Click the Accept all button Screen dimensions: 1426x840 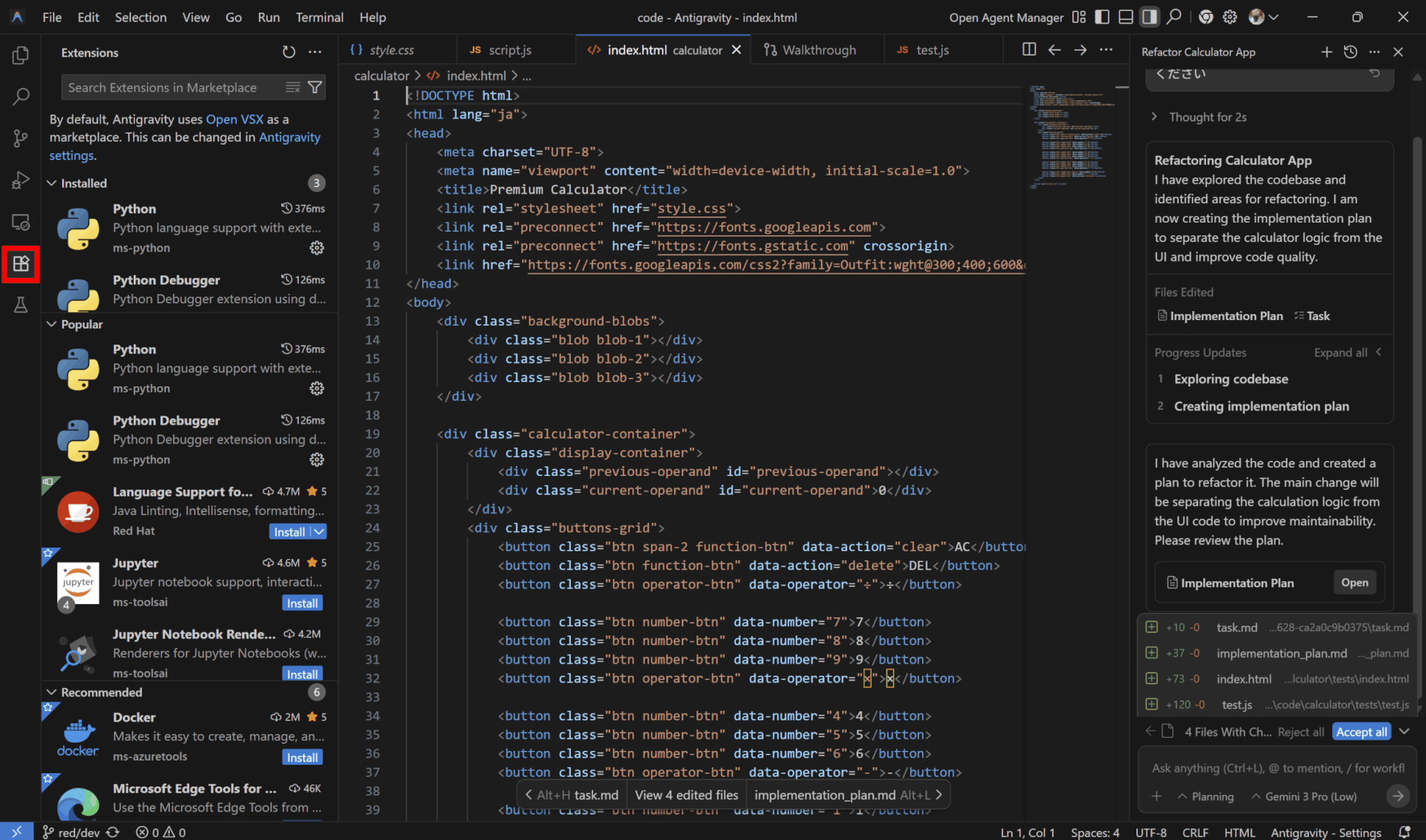[x=1361, y=731]
